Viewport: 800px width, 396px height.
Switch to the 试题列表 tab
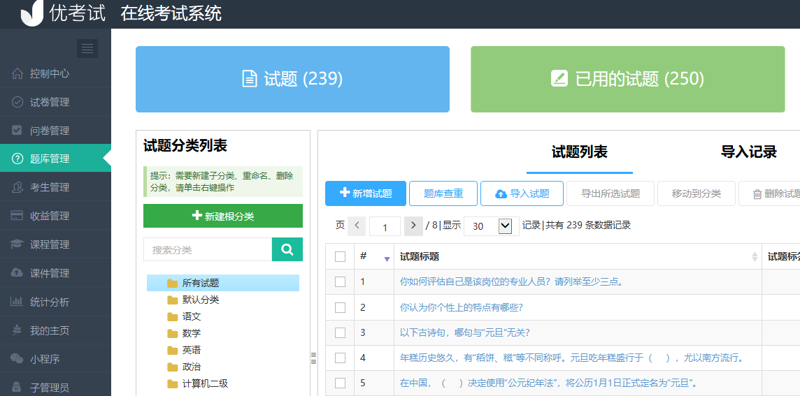(580, 152)
